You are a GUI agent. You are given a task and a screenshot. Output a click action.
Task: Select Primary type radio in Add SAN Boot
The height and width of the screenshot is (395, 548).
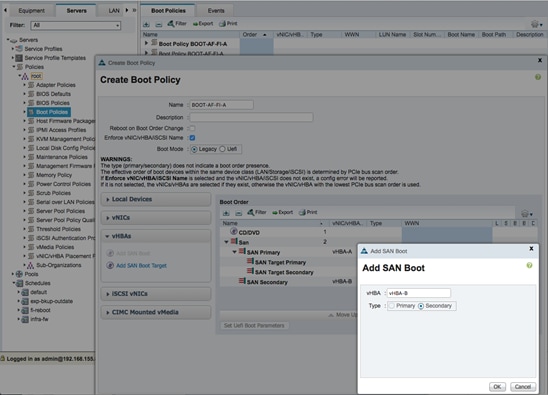point(392,306)
